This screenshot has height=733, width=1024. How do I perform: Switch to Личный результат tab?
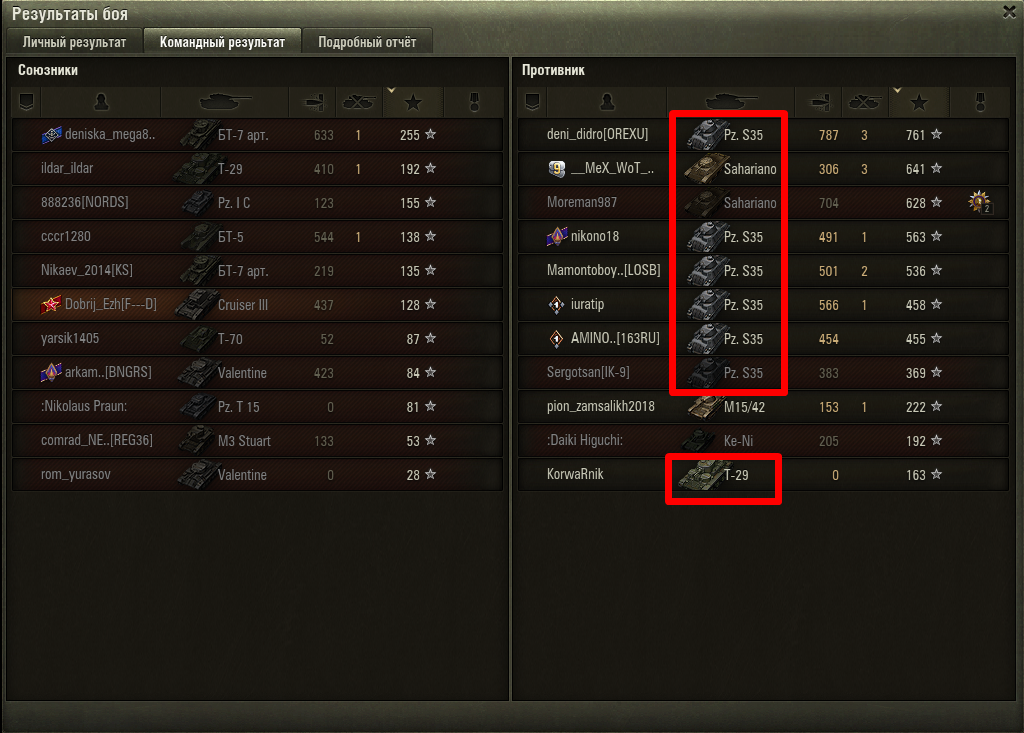74,42
